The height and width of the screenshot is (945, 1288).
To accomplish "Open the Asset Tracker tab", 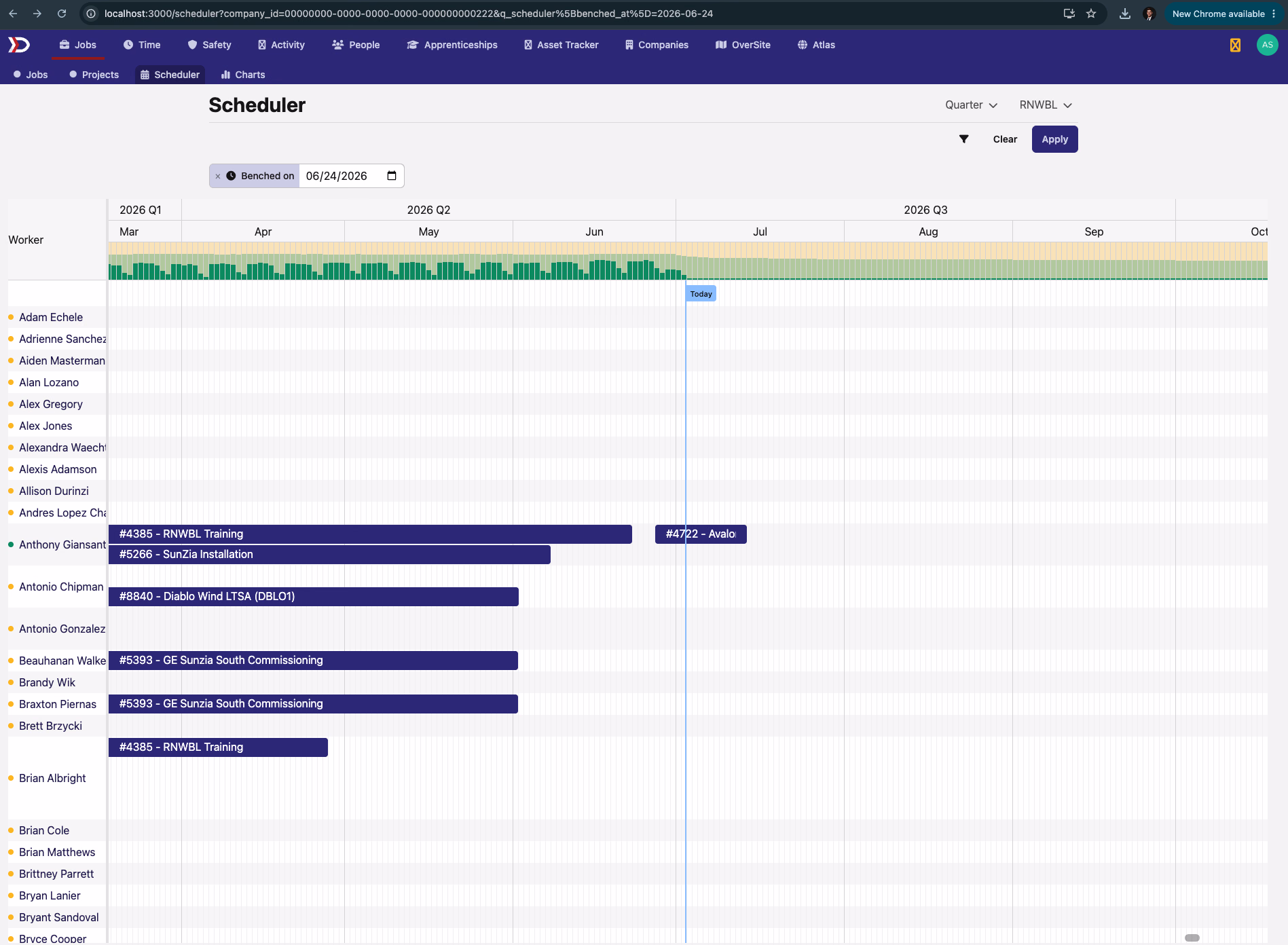I will 561,45.
